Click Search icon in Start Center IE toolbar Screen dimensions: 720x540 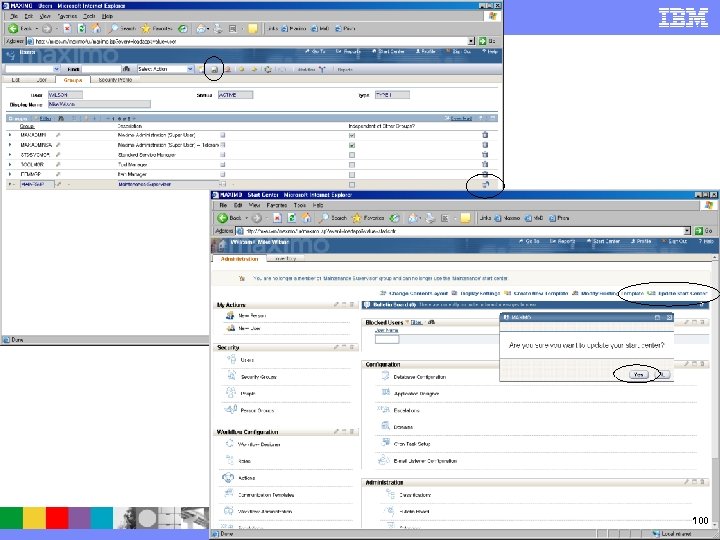(x=324, y=218)
